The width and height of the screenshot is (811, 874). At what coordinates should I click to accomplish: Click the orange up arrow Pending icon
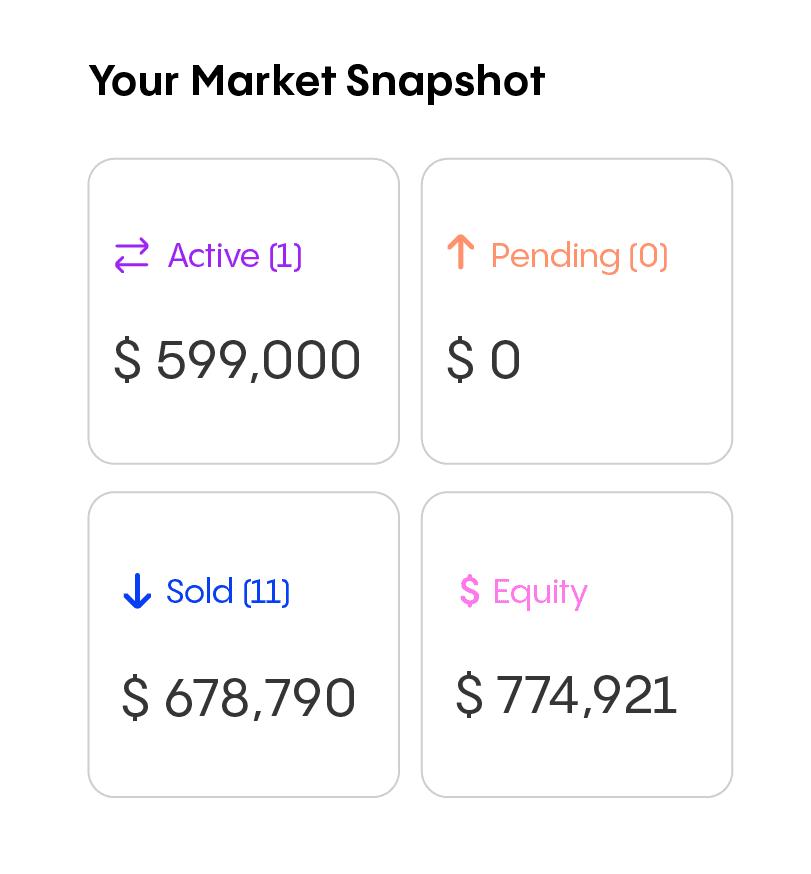461,252
